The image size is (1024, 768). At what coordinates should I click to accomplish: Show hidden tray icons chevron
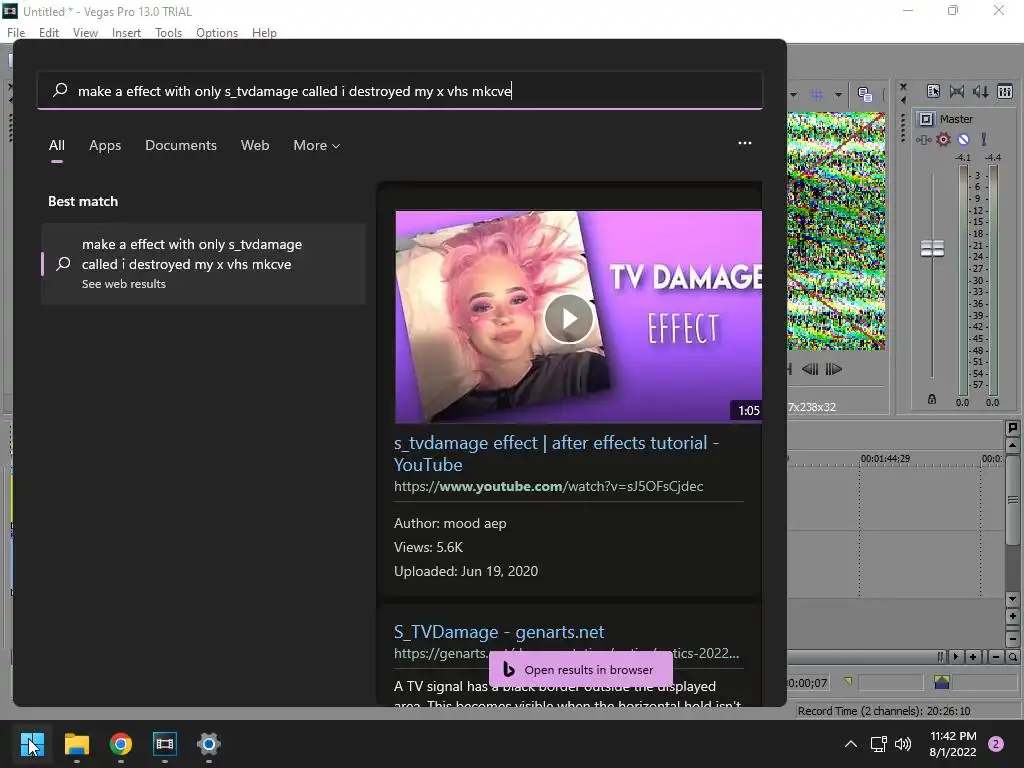pos(850,744)
